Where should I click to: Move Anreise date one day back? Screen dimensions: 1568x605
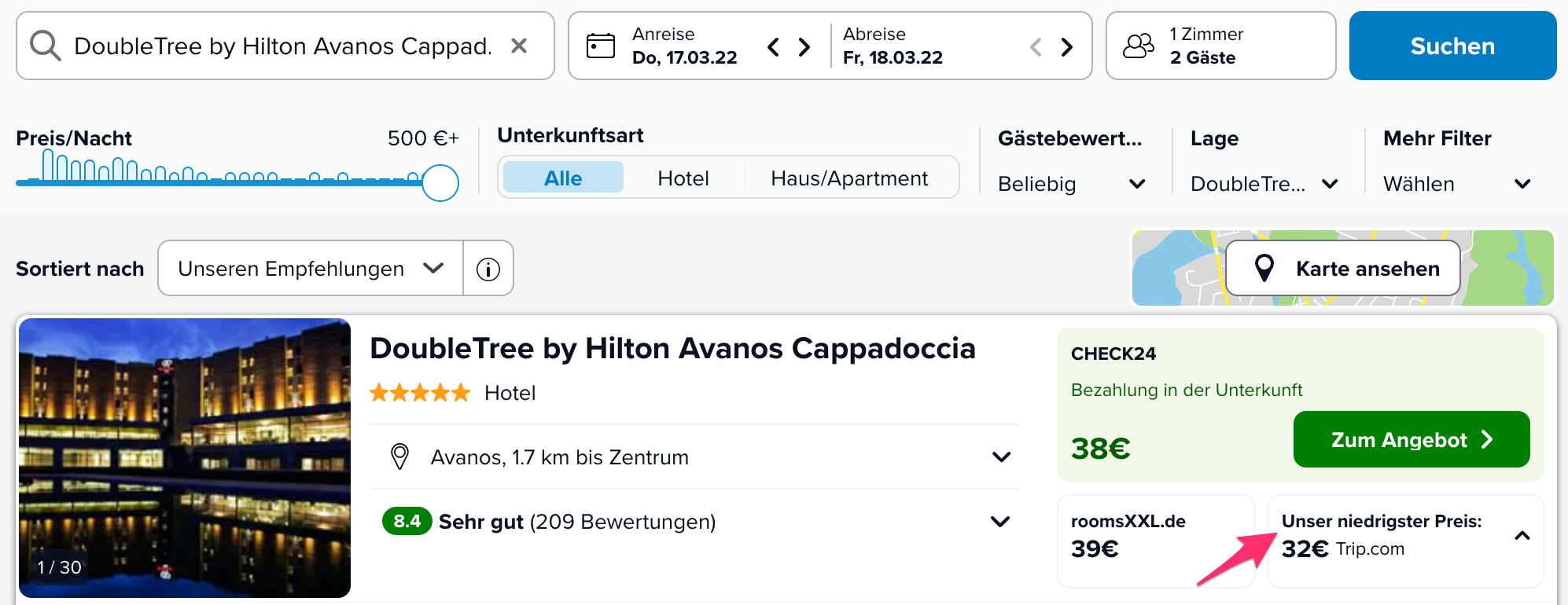click(x=774, y=47)
